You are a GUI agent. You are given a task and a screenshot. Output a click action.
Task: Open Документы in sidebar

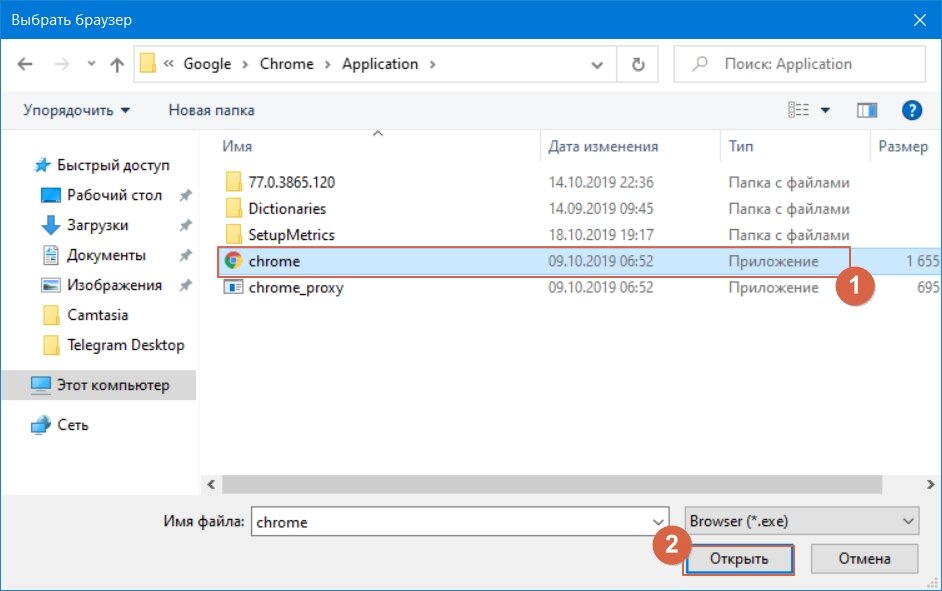[x=106, y=255]
